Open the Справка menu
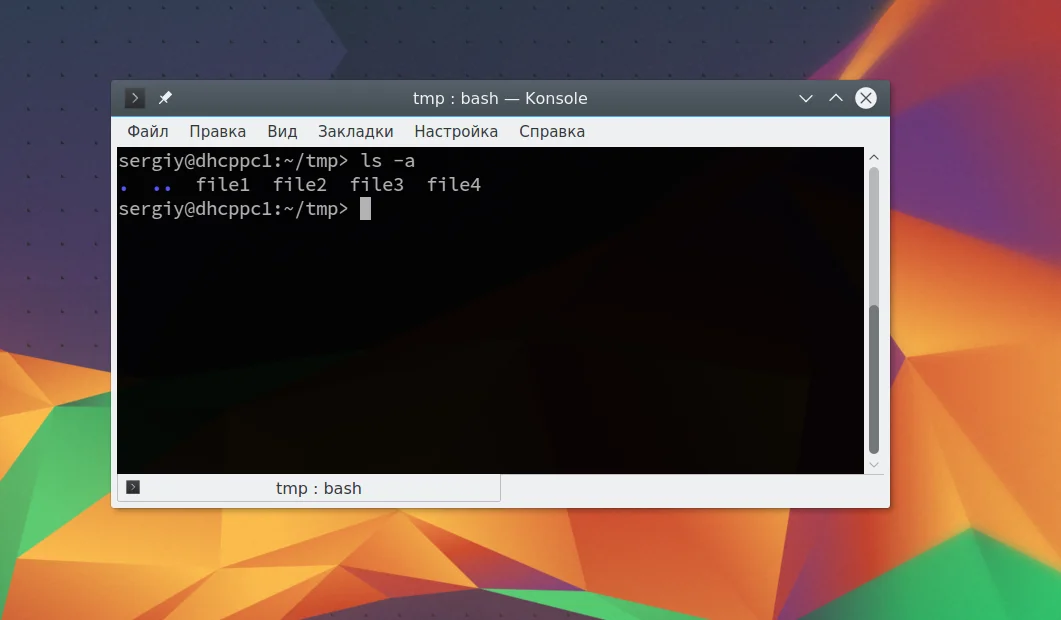This screenshot has width=1061, height=620. click(552, 131)
